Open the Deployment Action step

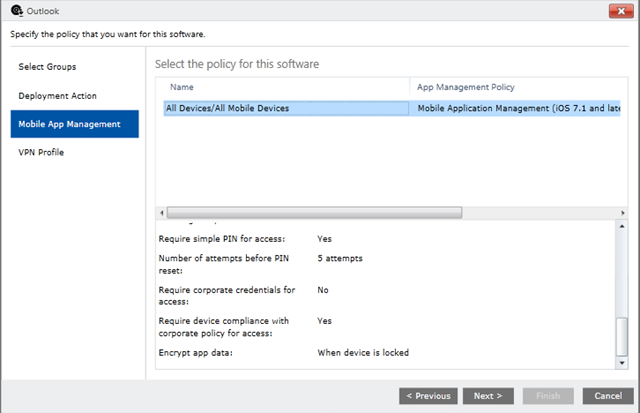click(58, 96)
